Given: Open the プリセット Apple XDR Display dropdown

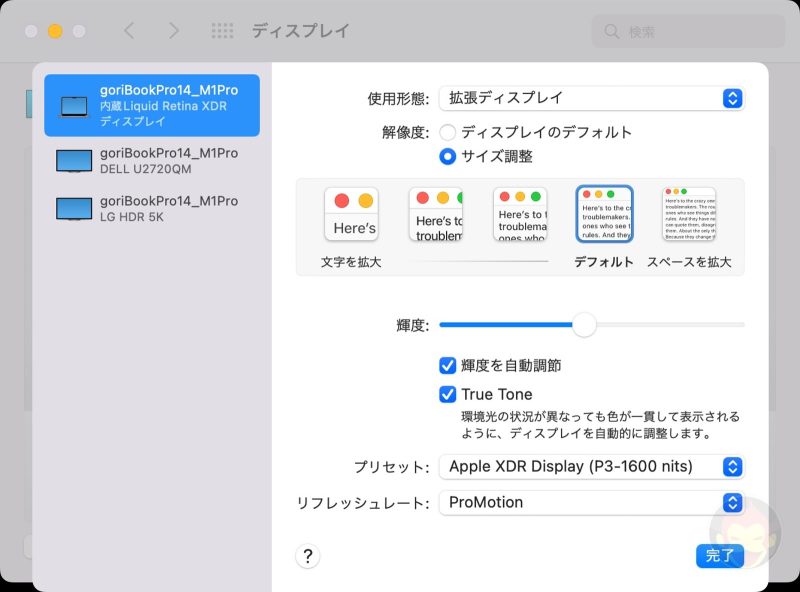Looking at the screenshot, I should coord(592,467).
